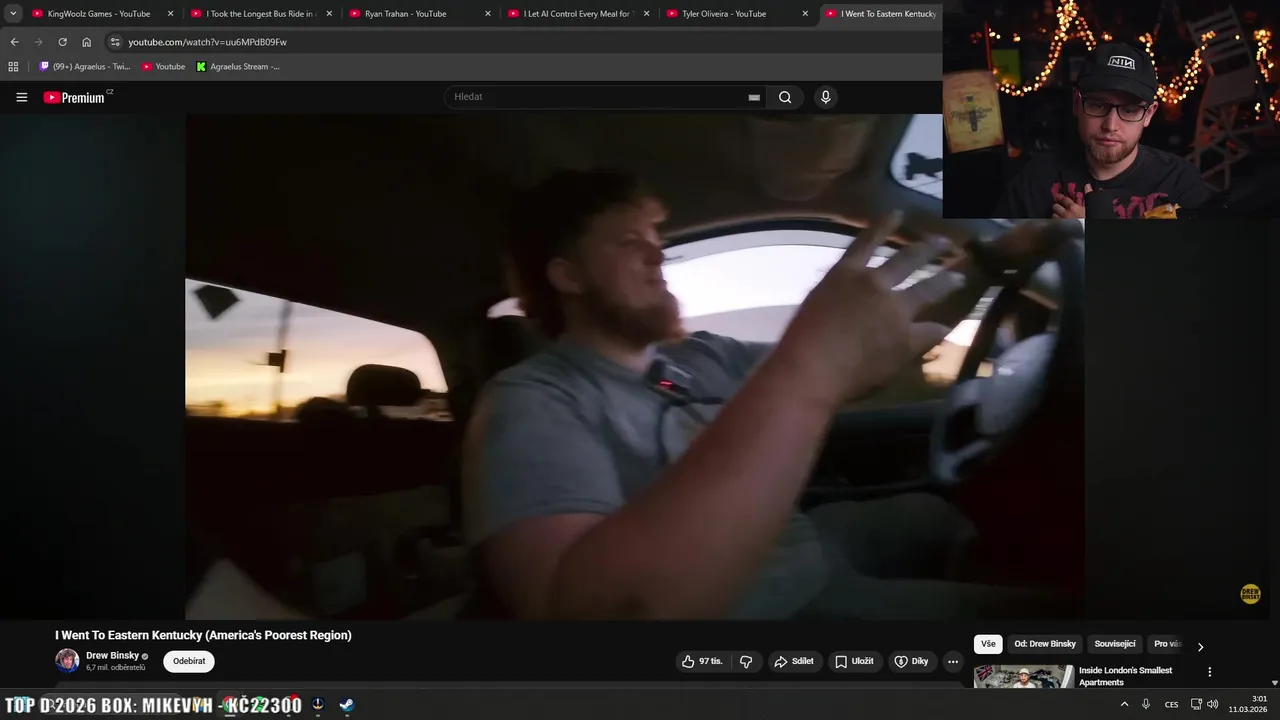Select the Vše filter chip
This screenshot has width=1280, height=720.
[988, 644]
